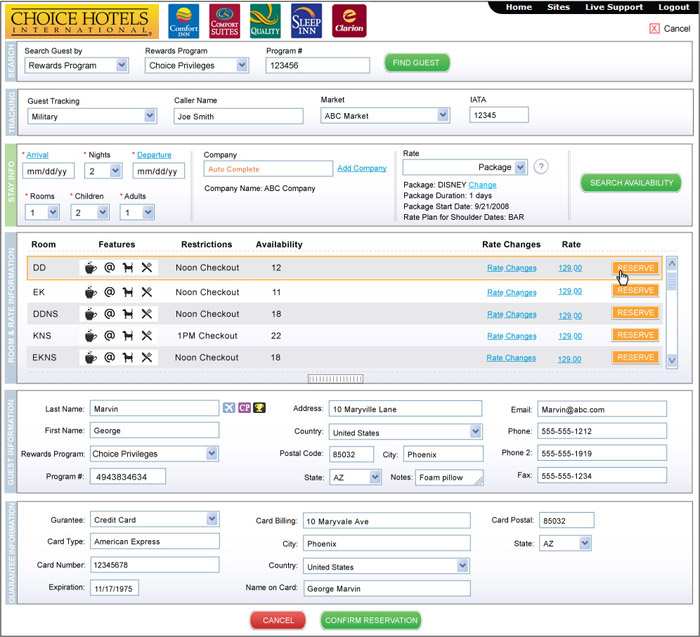Click the Card Number input field

click(154, 565)
